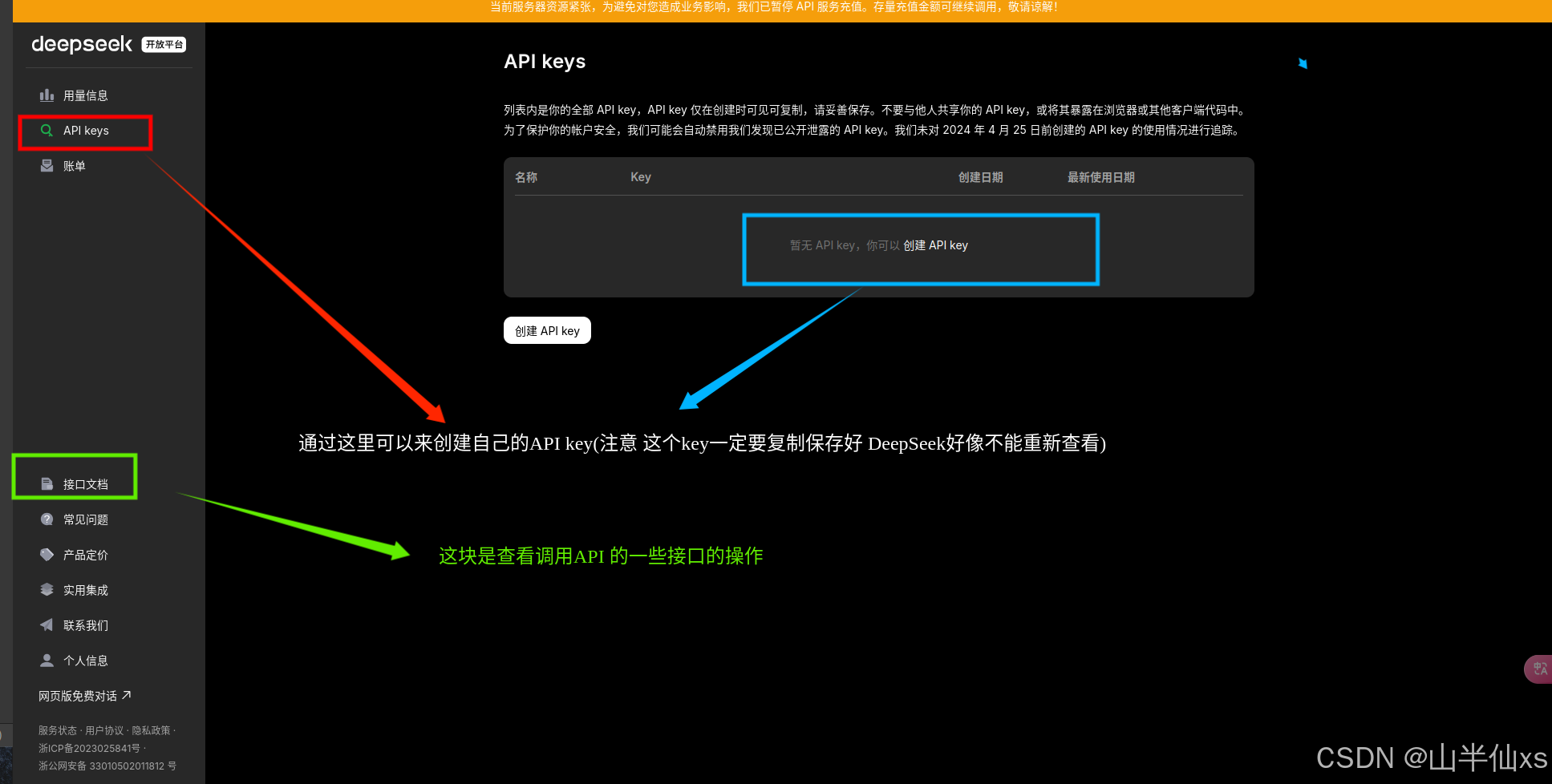Click the integrations layers icon
The width and height of the screenshot is (1552, 784).
pos(47,590)
